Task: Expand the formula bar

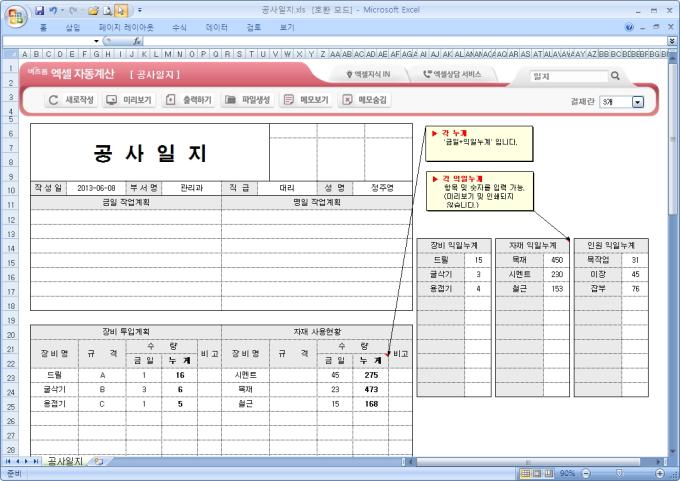Action: [672, 41]
